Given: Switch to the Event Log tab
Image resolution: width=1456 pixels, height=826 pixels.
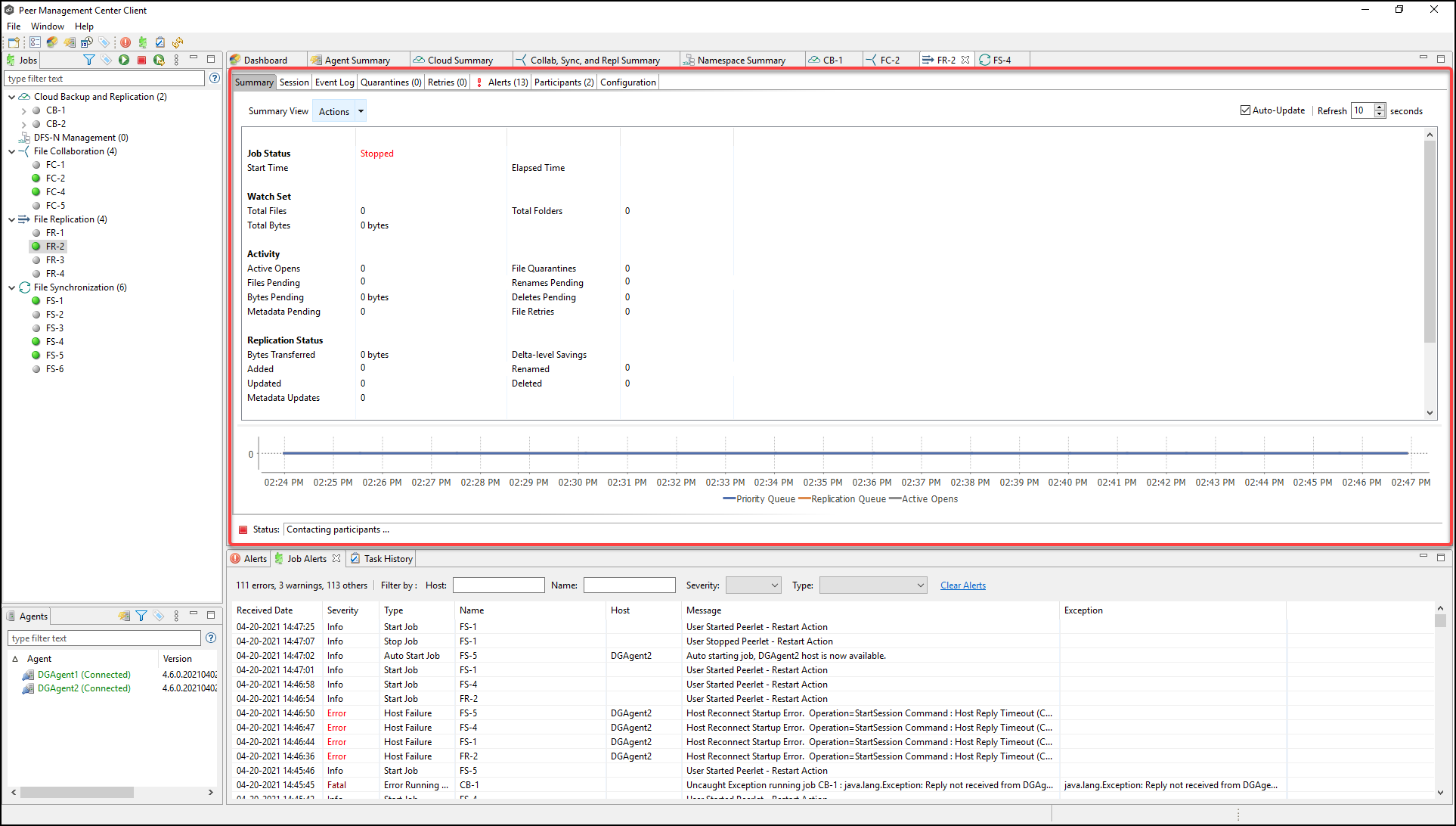Looking at the screenshot, I should point(334,82).
